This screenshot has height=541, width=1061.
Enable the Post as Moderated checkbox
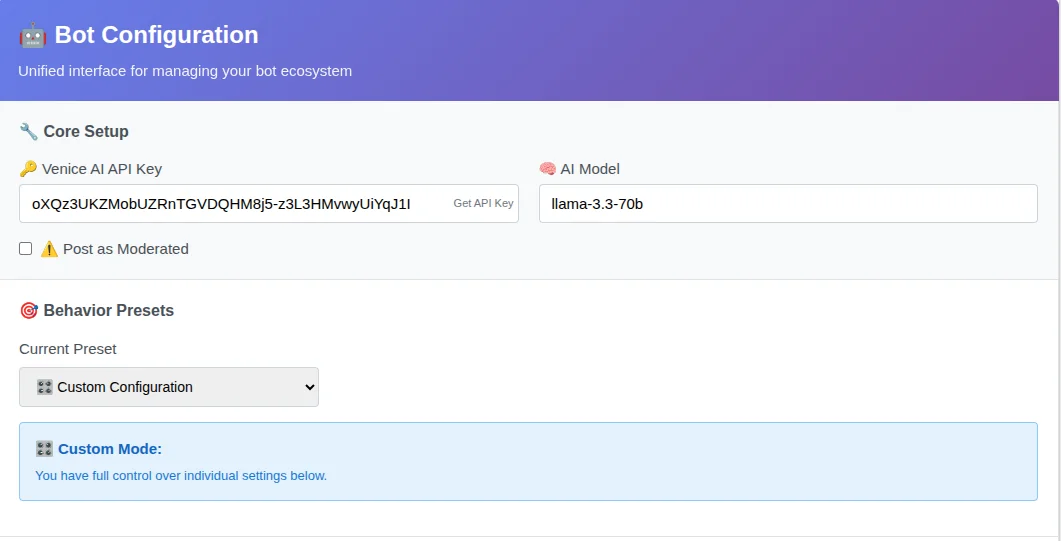(26, 249)
